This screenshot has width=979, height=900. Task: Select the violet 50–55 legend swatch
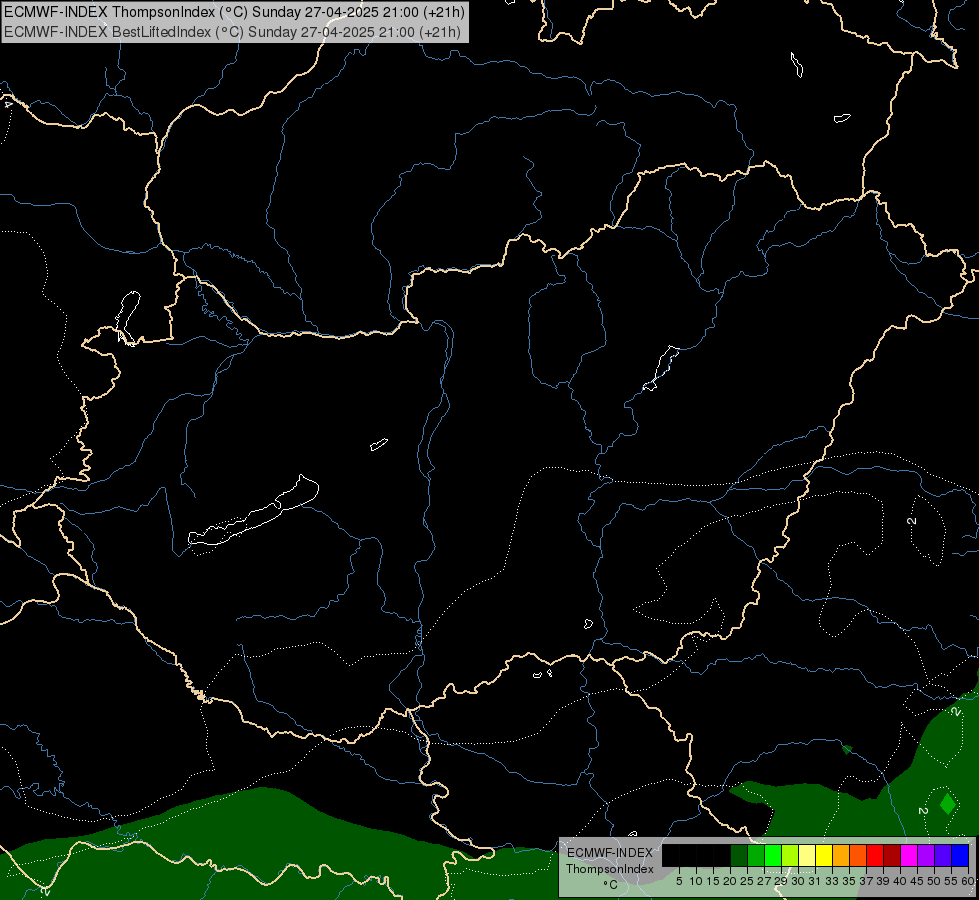coord(943,855)
